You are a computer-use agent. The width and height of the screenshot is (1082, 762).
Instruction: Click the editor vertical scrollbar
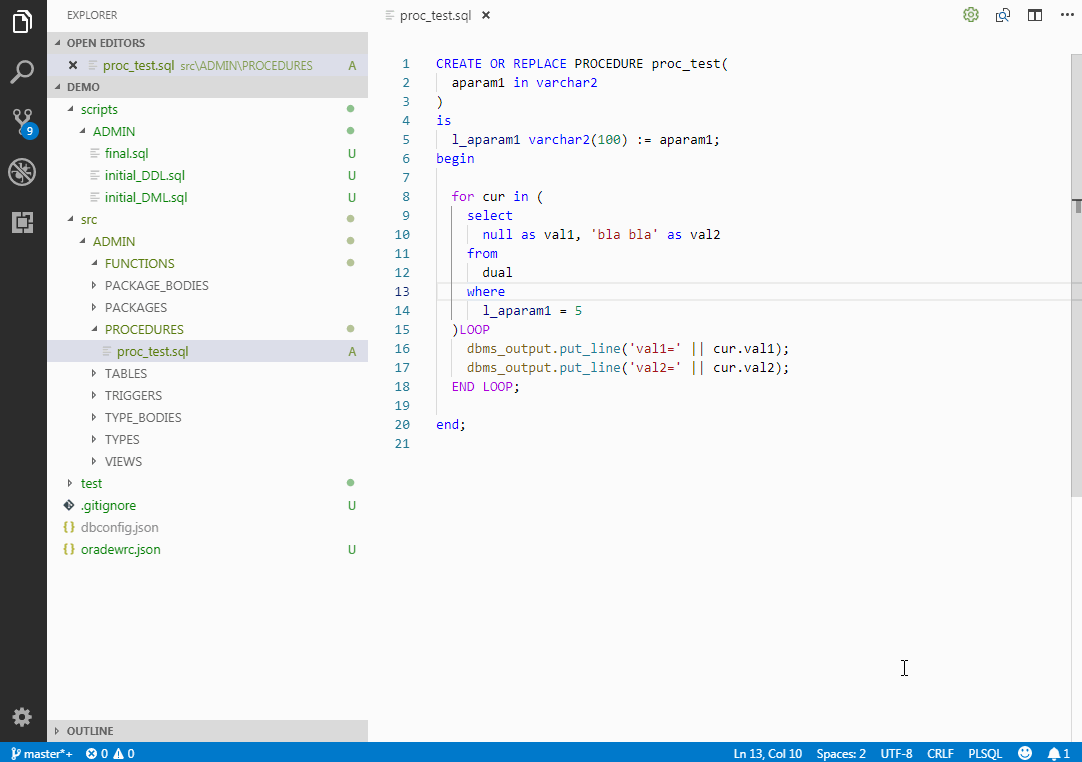coord(1076,276)
